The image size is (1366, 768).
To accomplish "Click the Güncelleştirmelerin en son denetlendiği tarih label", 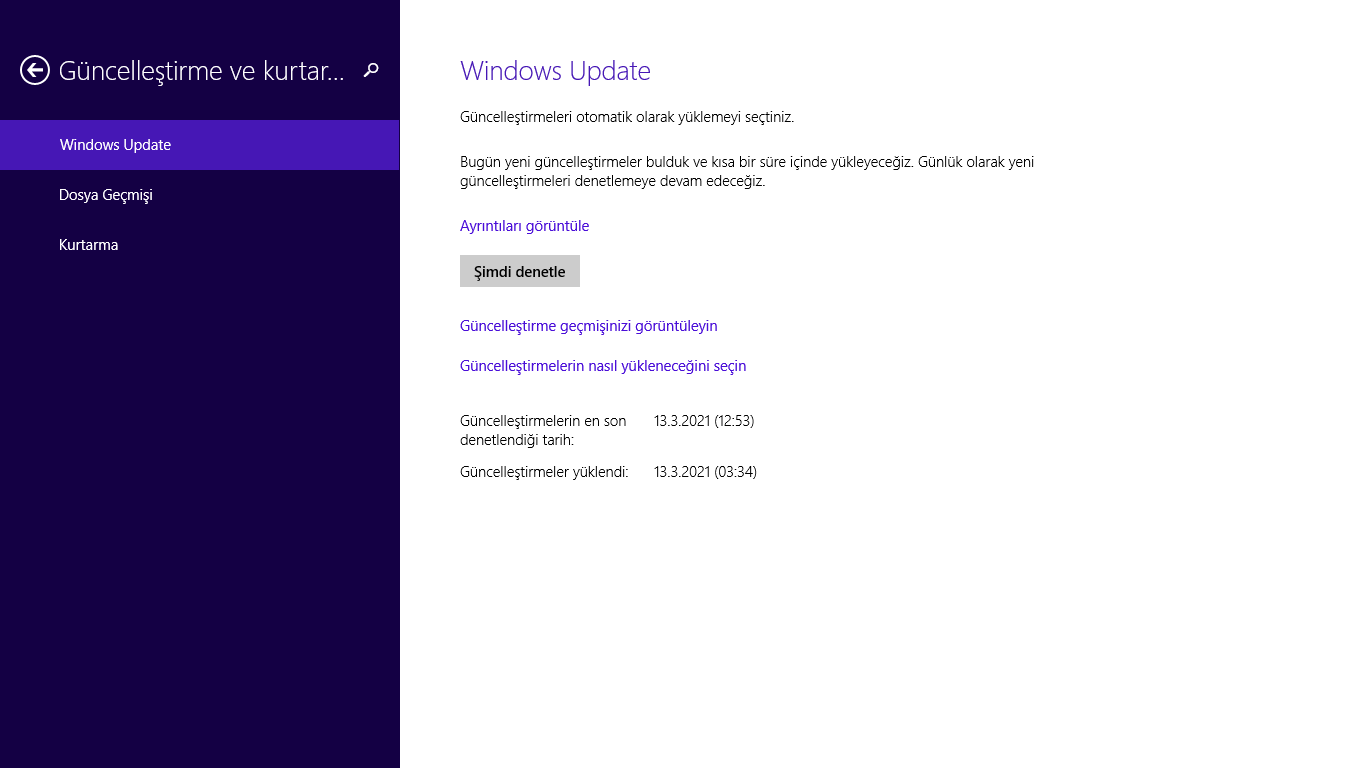I will coord(543,431).
